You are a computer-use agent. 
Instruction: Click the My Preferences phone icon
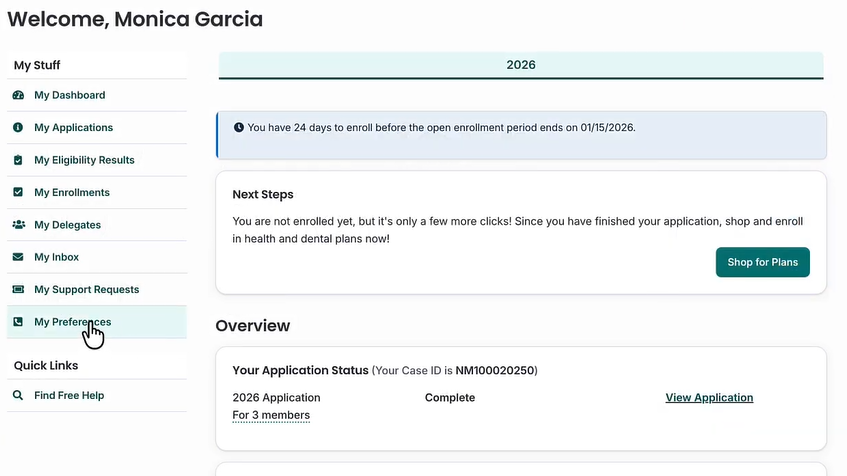pos(18,322)
